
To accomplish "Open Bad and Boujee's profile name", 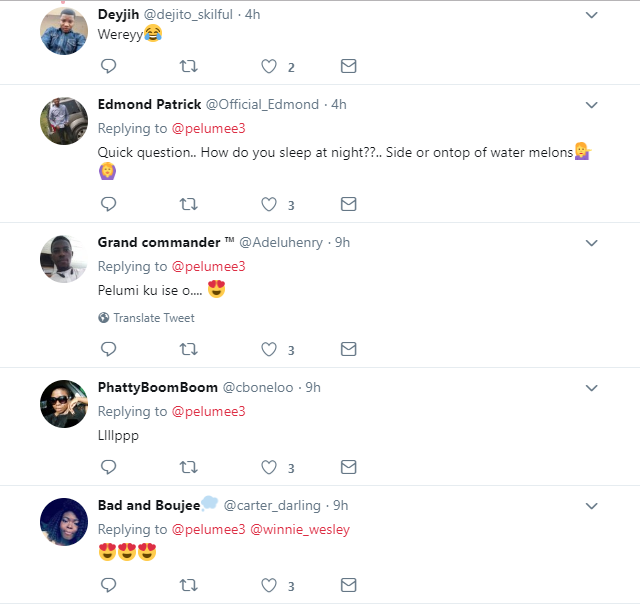I will [x=149, y=505].
